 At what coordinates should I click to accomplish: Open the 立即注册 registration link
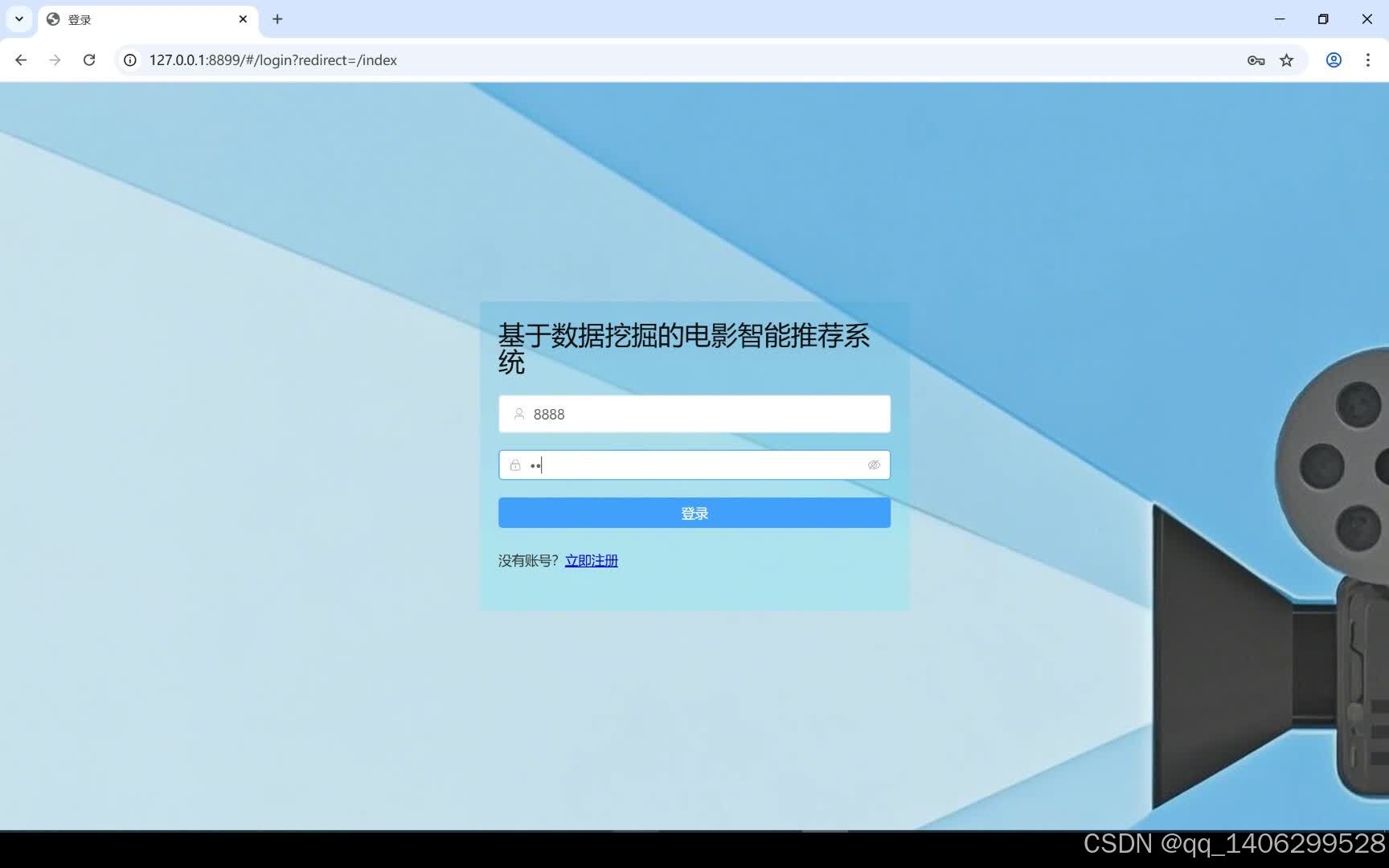pos(591,560)
